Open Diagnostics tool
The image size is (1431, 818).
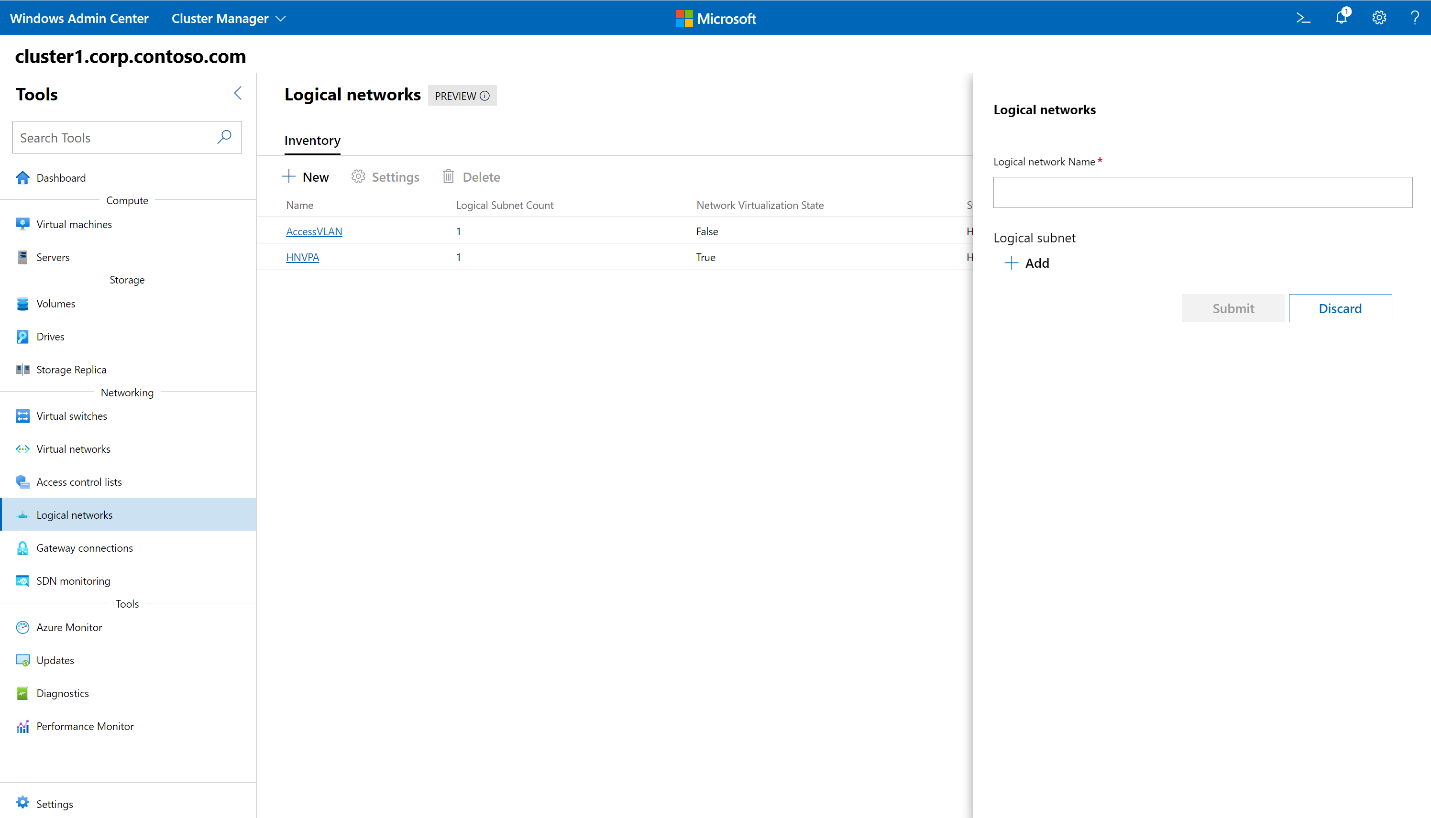click(128, 693)
